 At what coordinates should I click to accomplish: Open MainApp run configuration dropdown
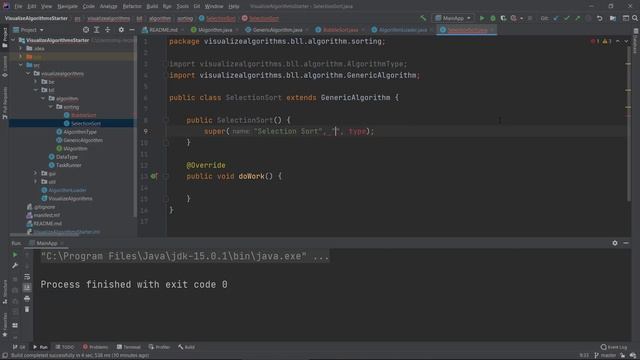pos(453,18)
